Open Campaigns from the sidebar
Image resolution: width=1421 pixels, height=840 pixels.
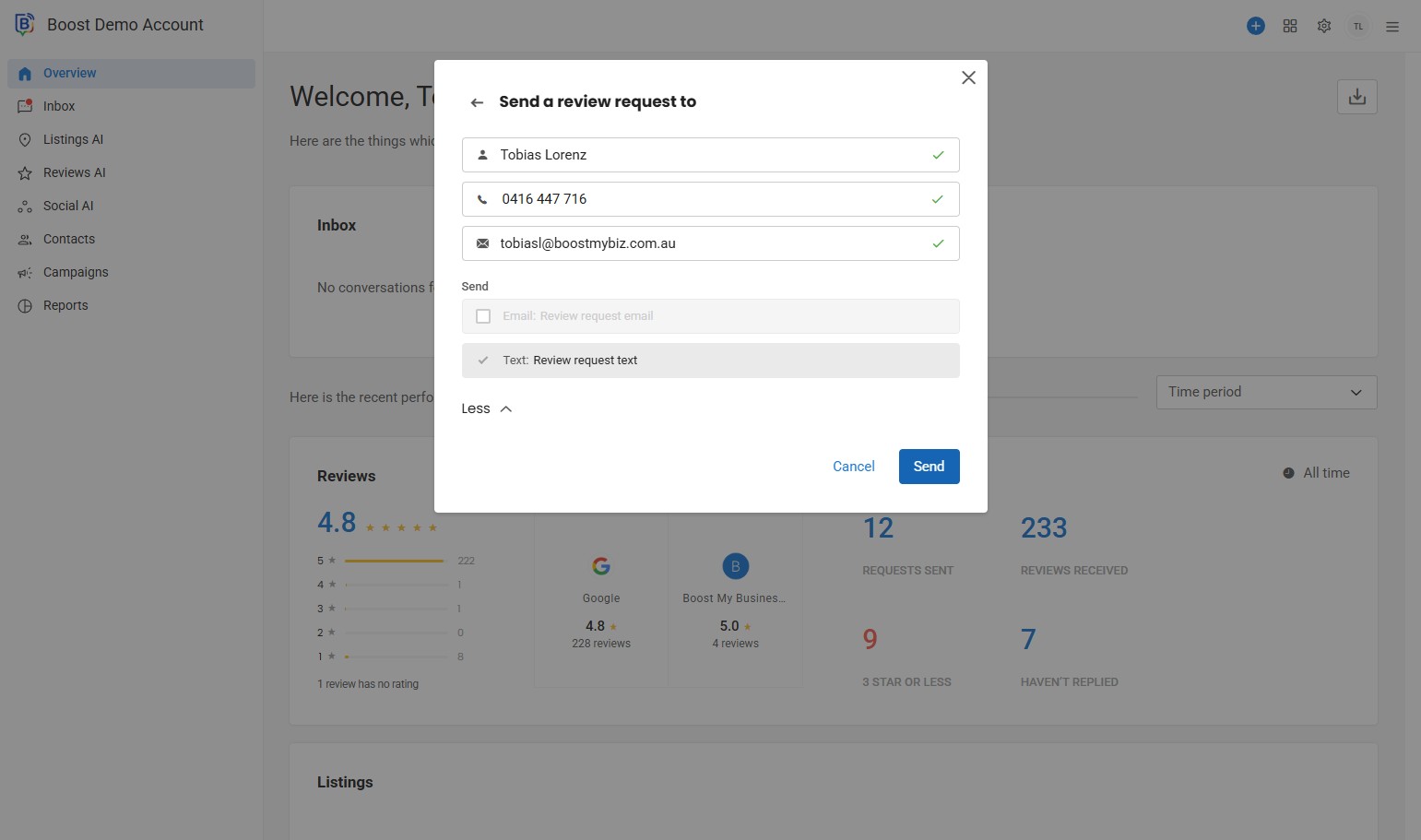(x=76, y=272)
